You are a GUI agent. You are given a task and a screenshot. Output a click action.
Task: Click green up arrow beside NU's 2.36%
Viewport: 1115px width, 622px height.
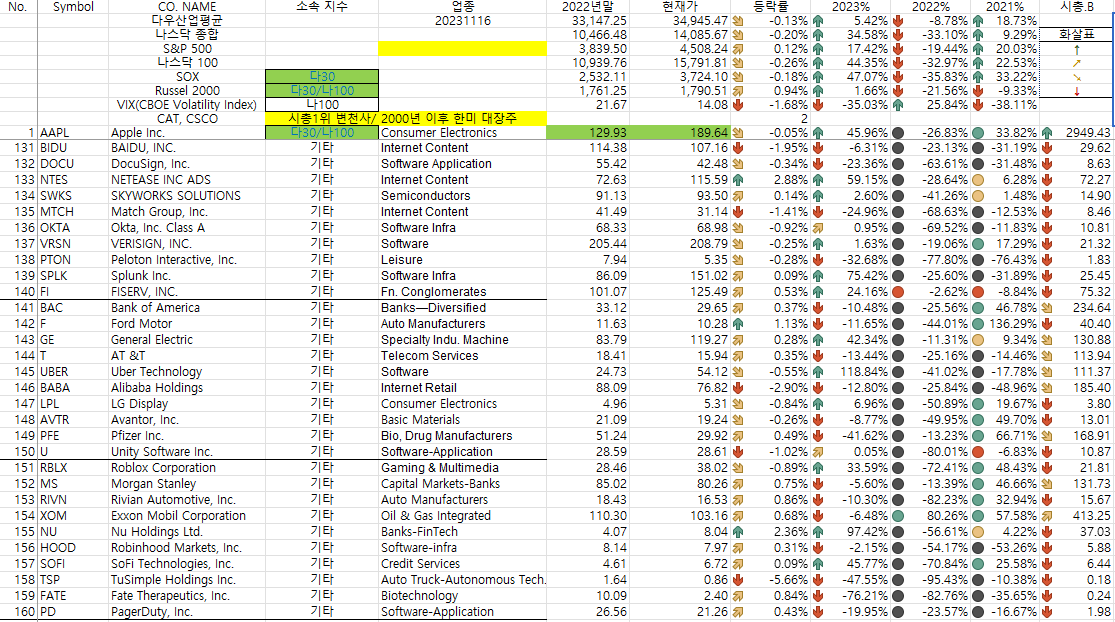pos(738,532)
